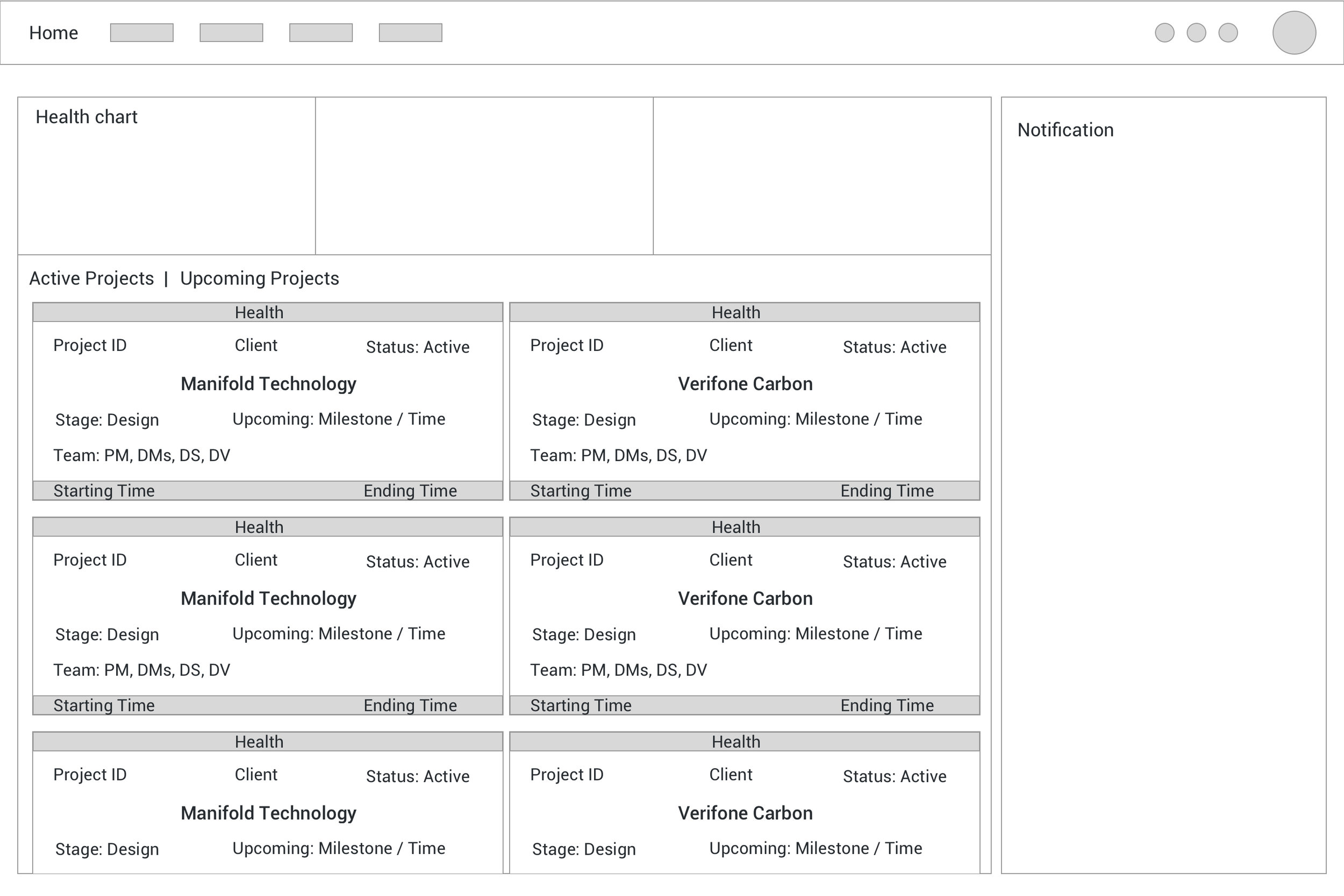Click Starting Time on second-row Manifold Technology card
The image size is (1344, 896).
click(x=104, y=706)
